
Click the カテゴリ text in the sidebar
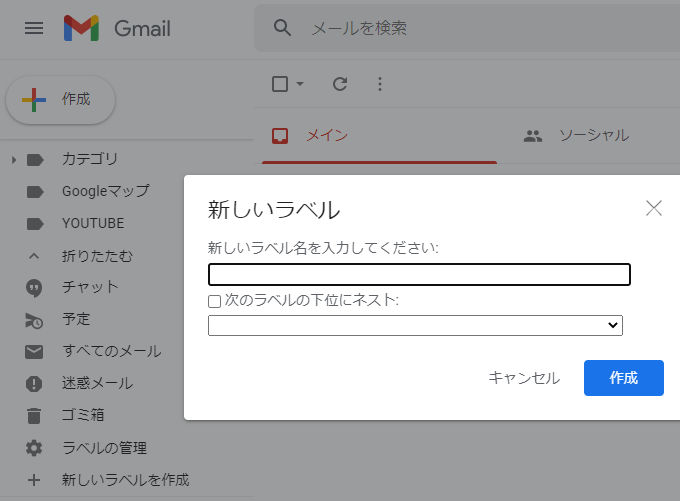click(x=90, y=159)
